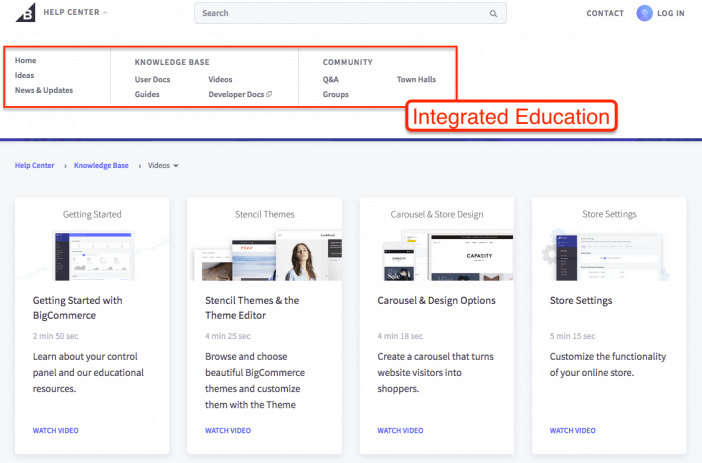Click the Help Center breadcrumb link

pos(34,165)
